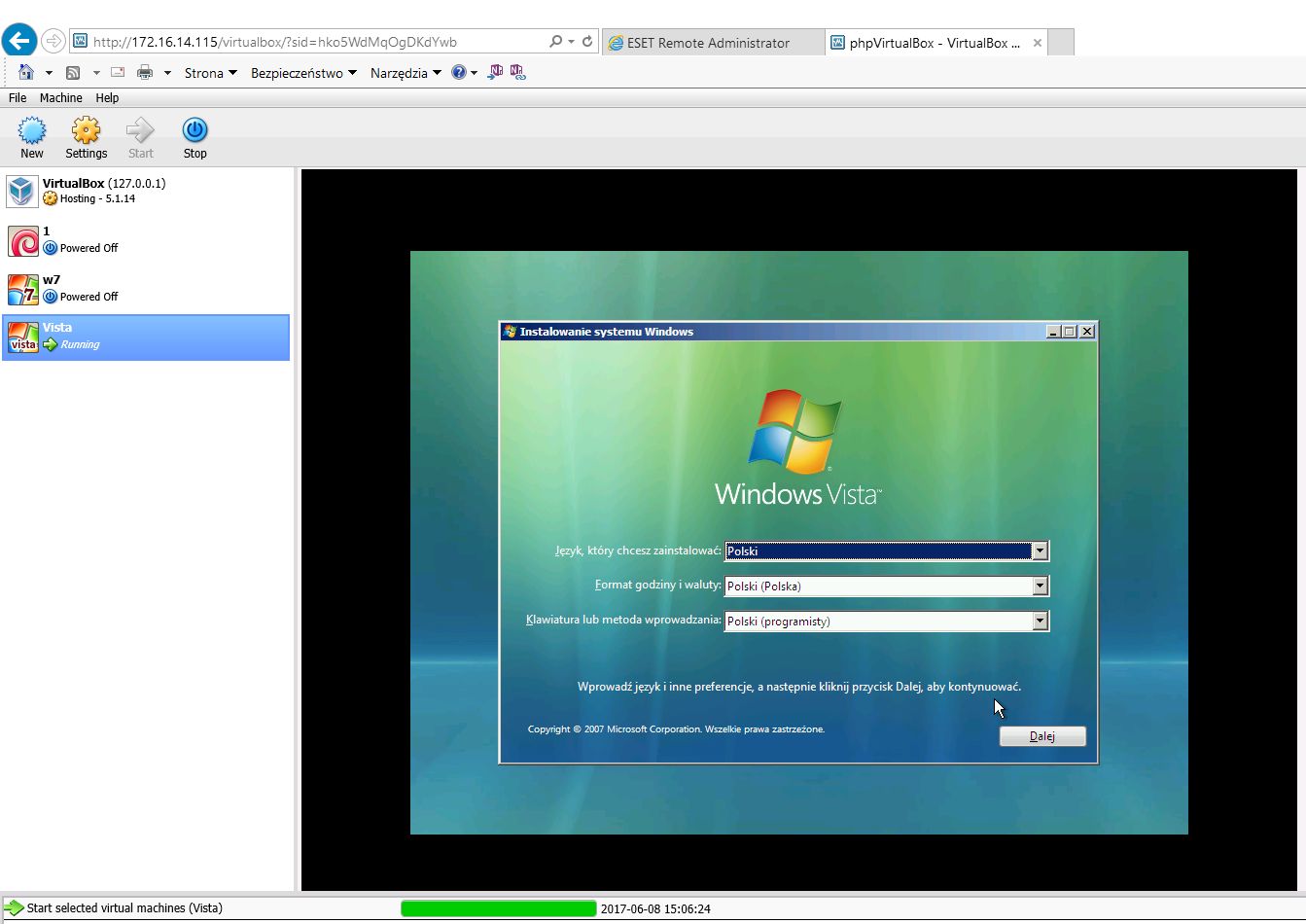Viewport: 1306px width, 924px height.
Task: Click the green progress bar in status bar
Action: pos(499,908)
